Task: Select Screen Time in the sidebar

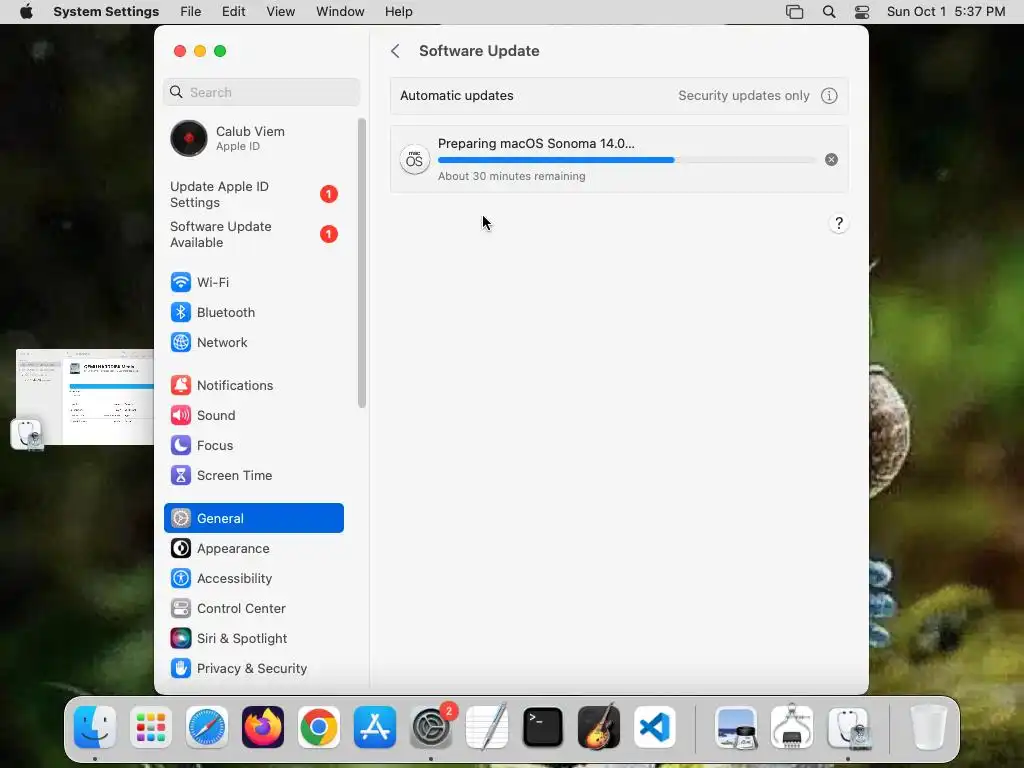Action: (253, 475)
